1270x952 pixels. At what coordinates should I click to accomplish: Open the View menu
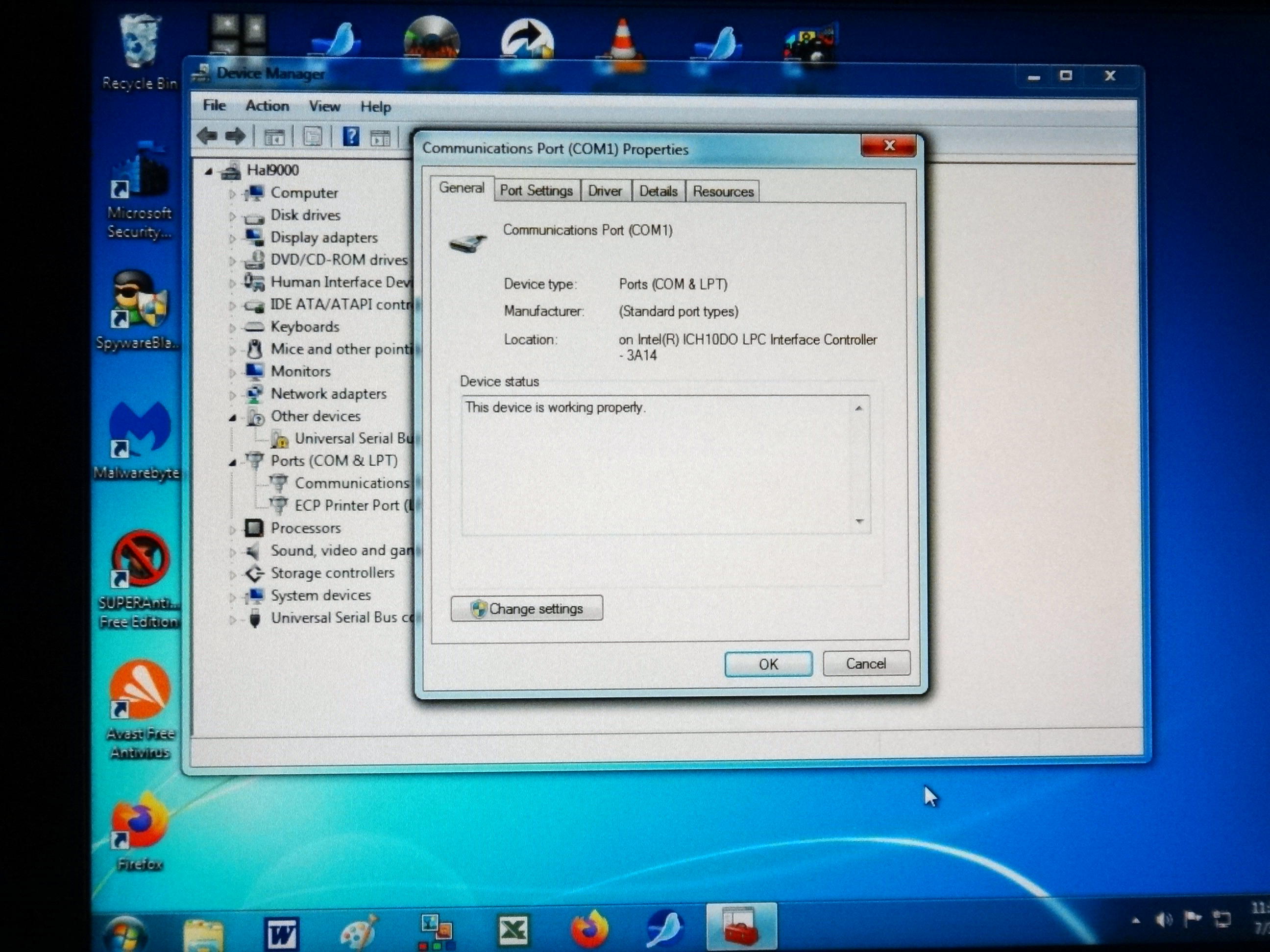pos(324,107)
